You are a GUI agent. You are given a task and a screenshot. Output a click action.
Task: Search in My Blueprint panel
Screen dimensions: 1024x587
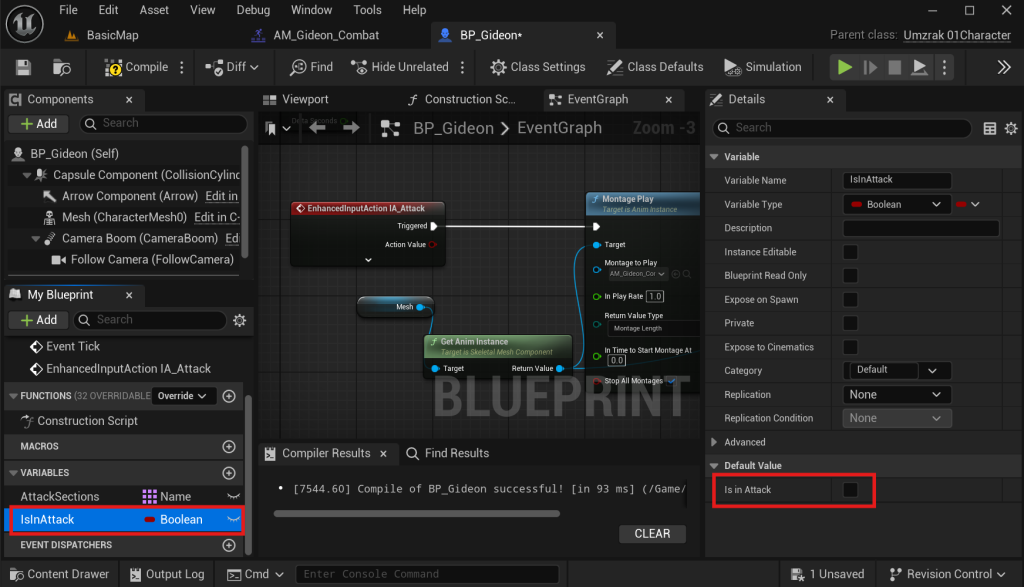pos(150,320)
